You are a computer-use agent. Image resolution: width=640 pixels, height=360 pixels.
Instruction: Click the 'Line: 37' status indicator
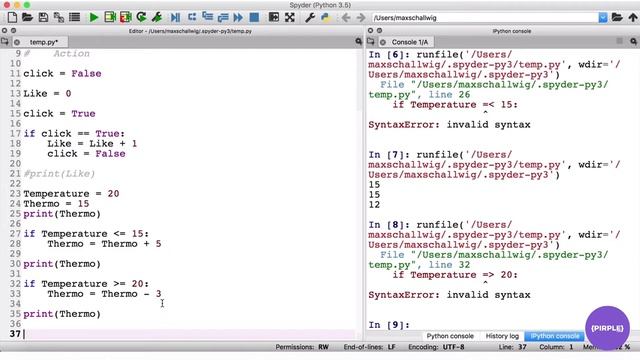coord(512,347)
